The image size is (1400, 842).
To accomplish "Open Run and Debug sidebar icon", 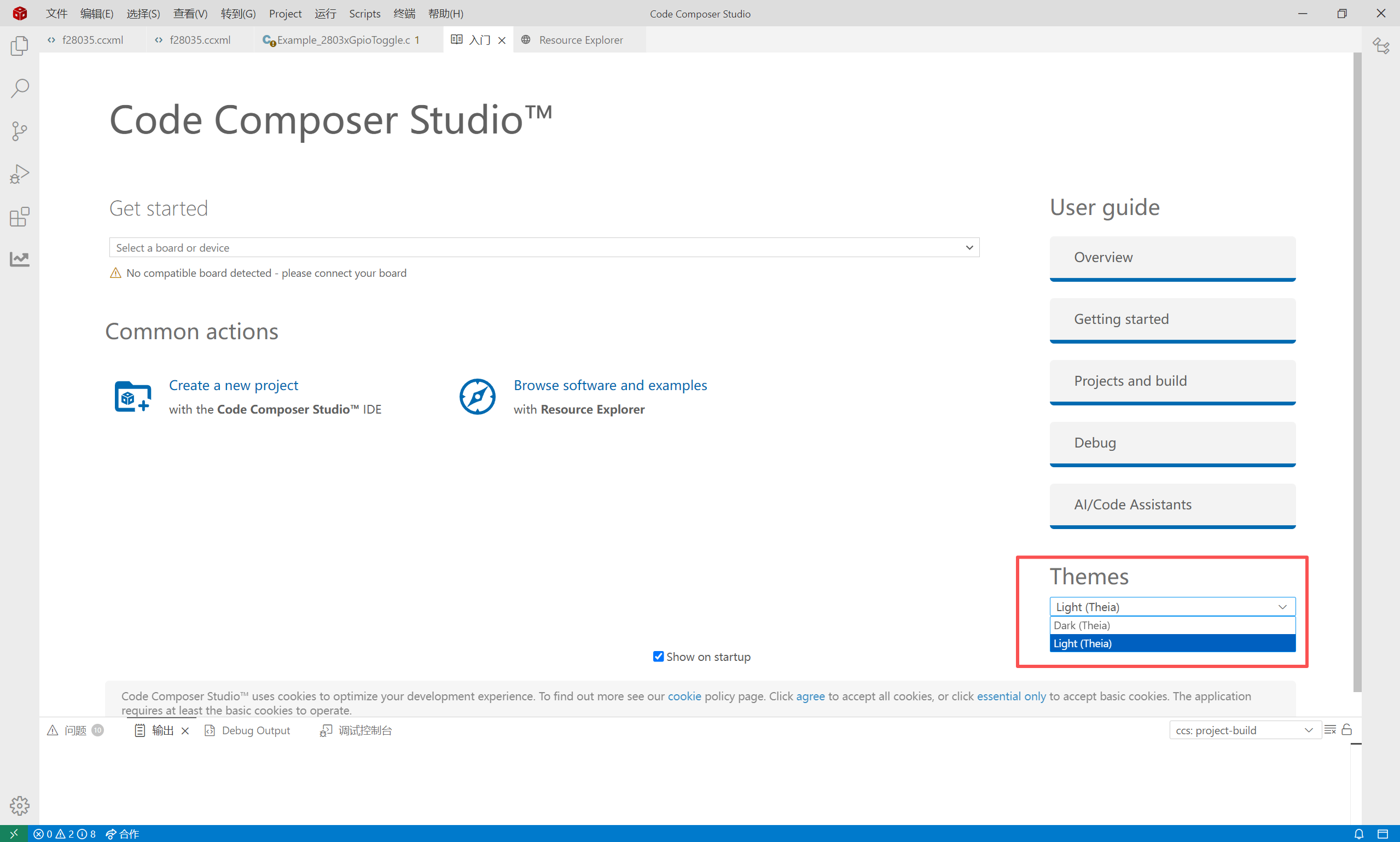I will 19,173.
